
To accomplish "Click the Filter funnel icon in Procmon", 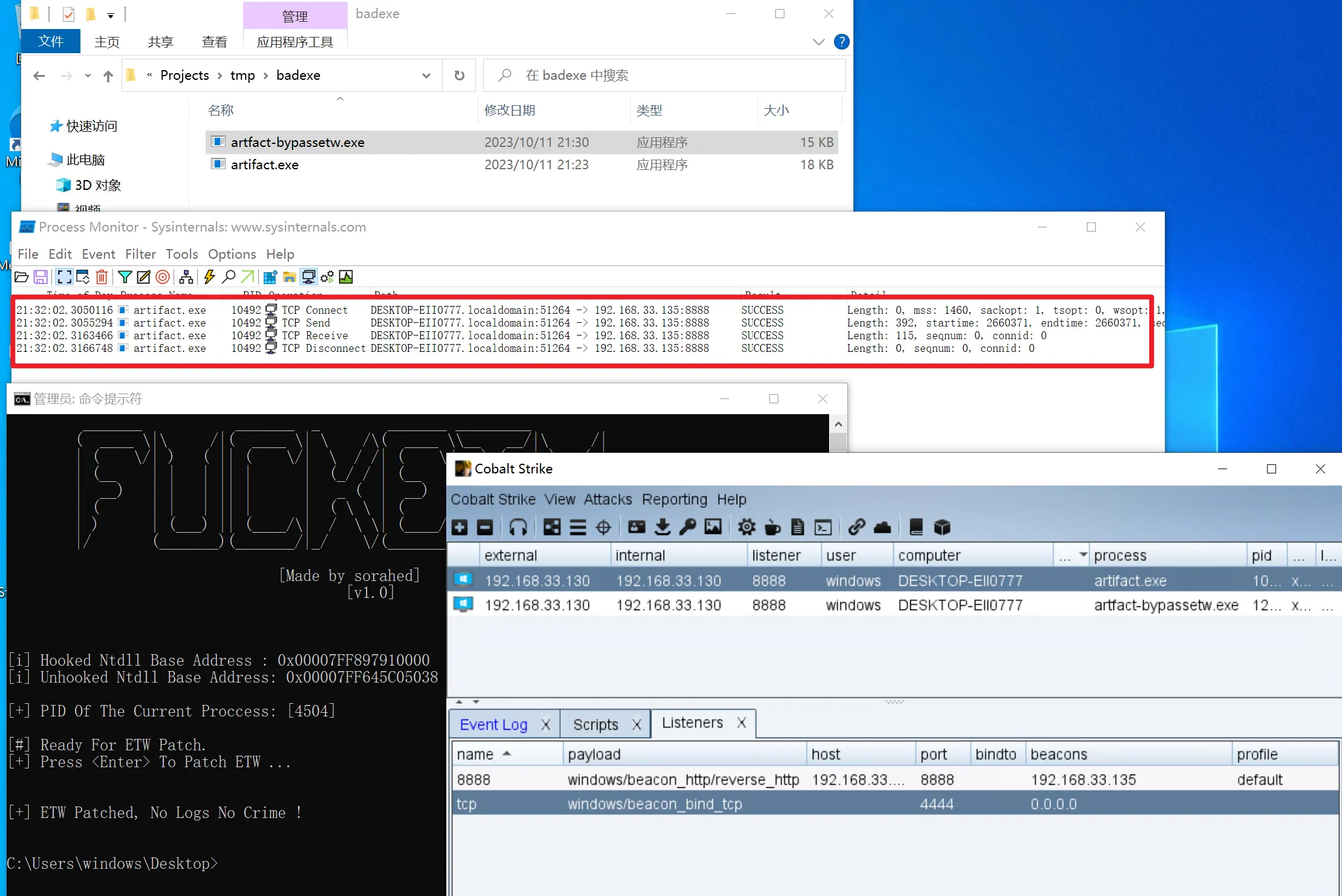I will click(125, 277).
